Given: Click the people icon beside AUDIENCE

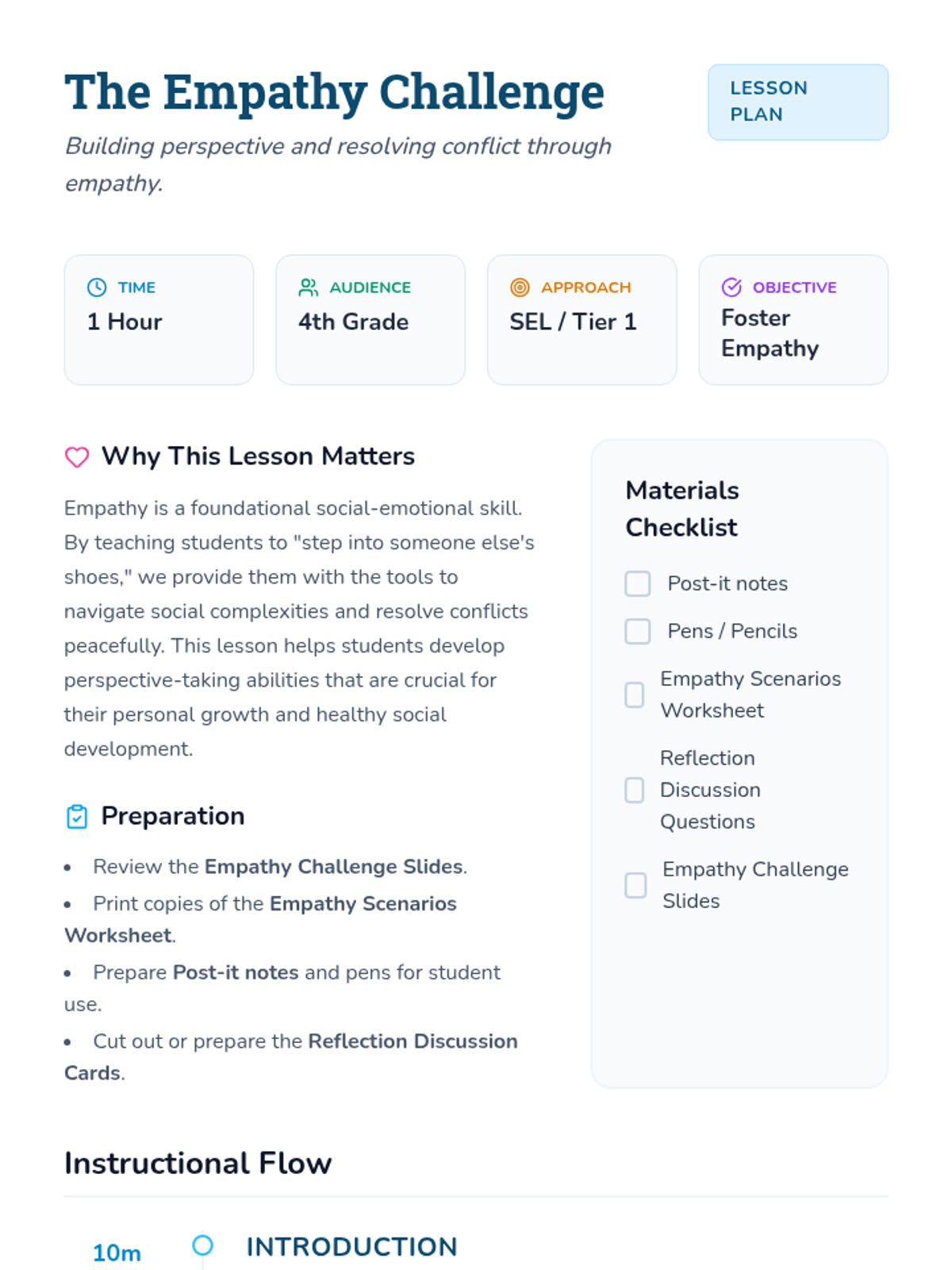Looking at the screenshot, I should tap(308, 287).
